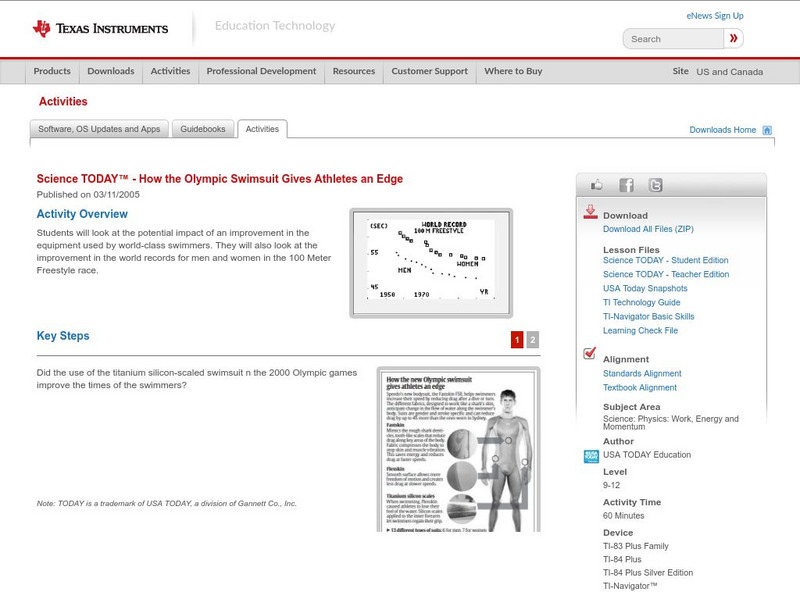Click the 'TI-84 Plus Silver Edition' device text
Screen dimensions: 800x592
tap(648, 573)
